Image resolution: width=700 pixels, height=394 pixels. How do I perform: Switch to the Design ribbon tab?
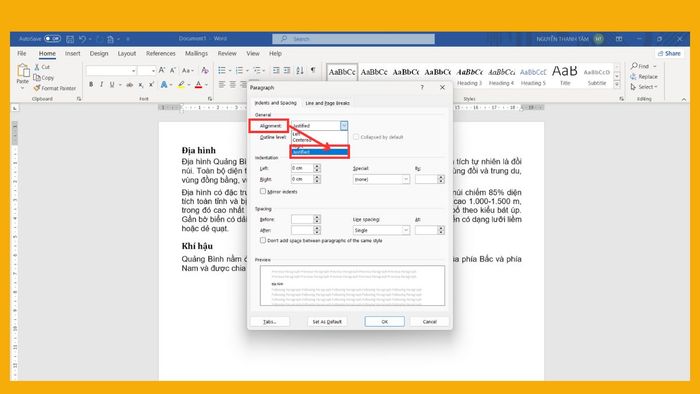[x=99, y=53]
